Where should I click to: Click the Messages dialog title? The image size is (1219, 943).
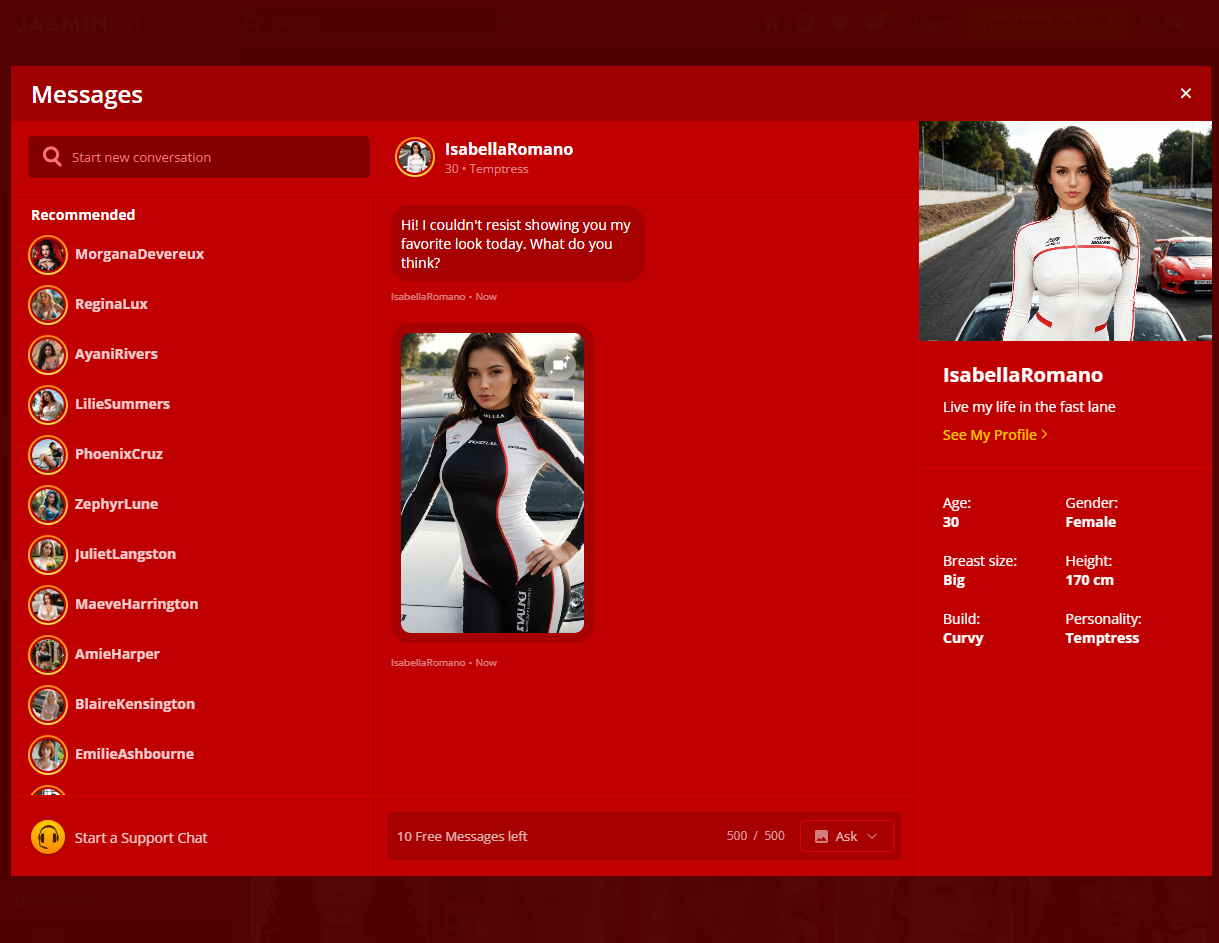(87, 95)
